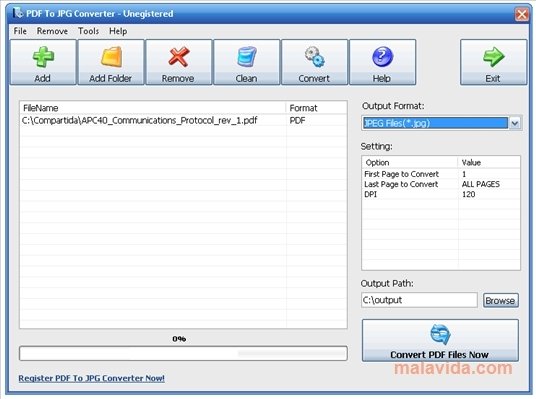536x399 pixels.
Task: Select the DPI option row
Action: tap(441, 194)
